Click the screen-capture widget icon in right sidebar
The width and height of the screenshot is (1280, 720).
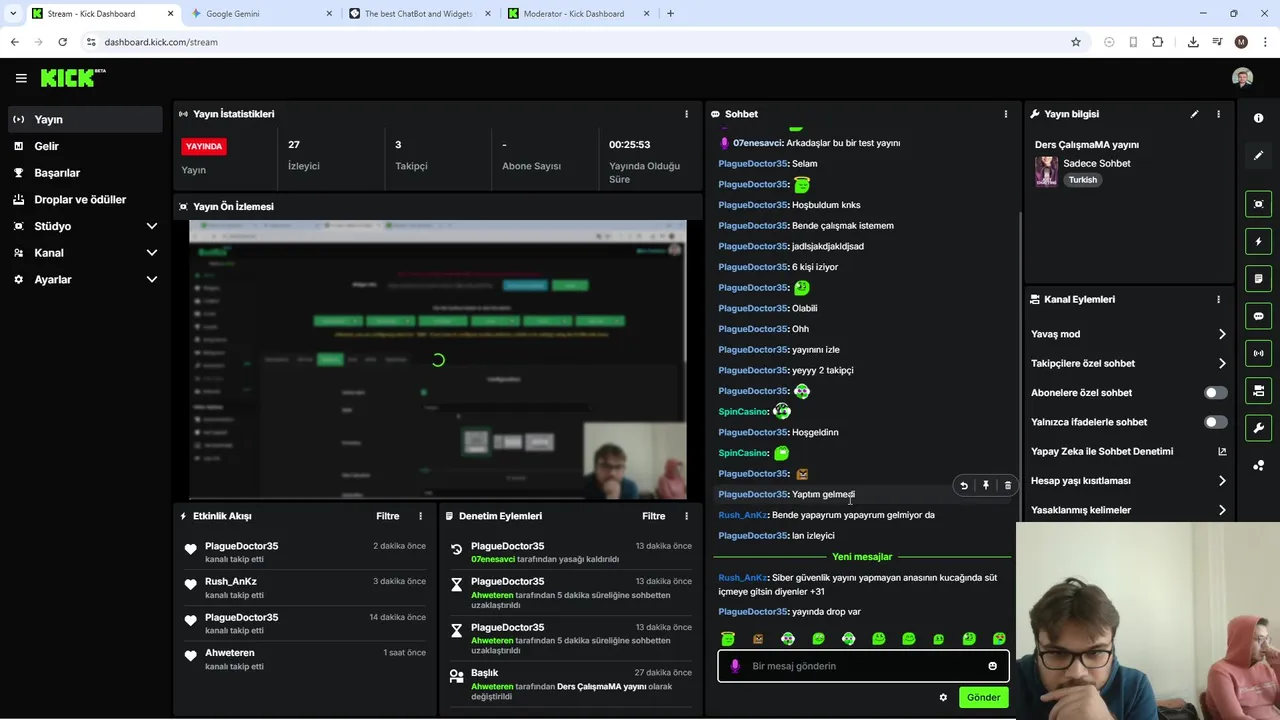1258,204
